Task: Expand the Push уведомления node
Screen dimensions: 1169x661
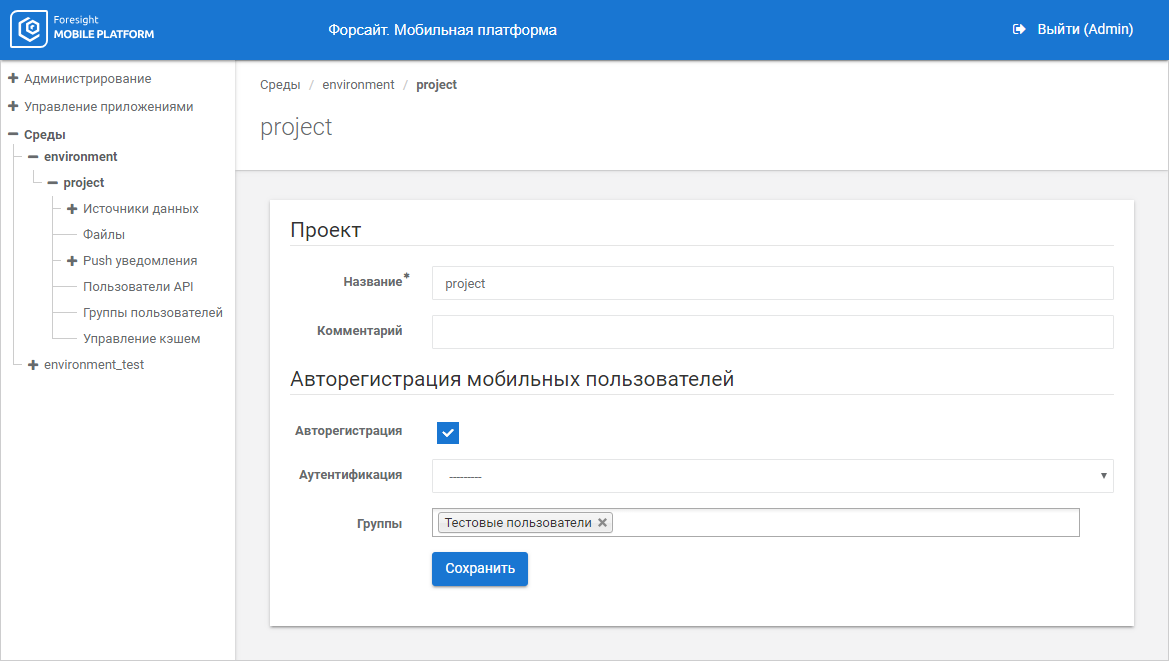Action: tap(72, 261)
